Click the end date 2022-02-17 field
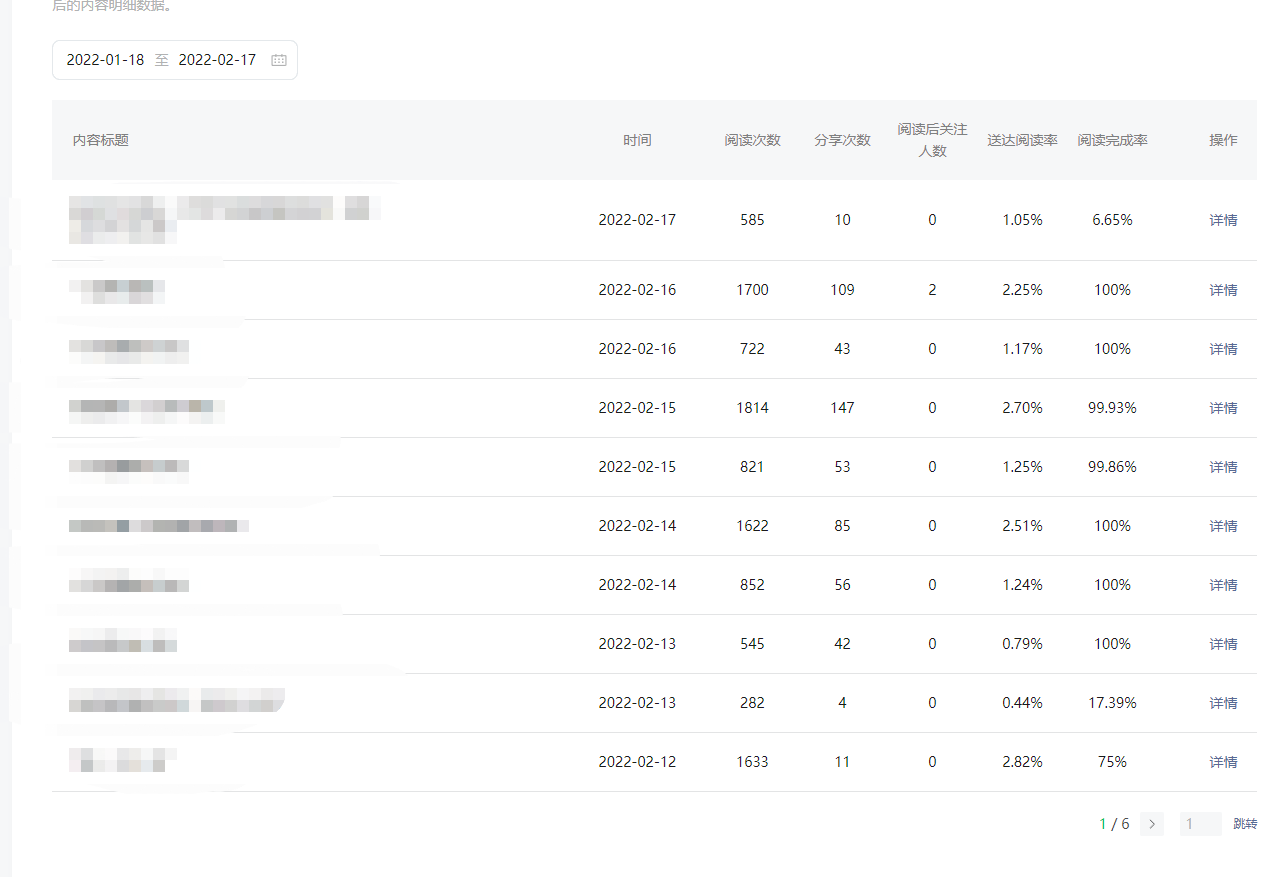The height and width of the screenshot is (877, 1287). click(217, 60)
